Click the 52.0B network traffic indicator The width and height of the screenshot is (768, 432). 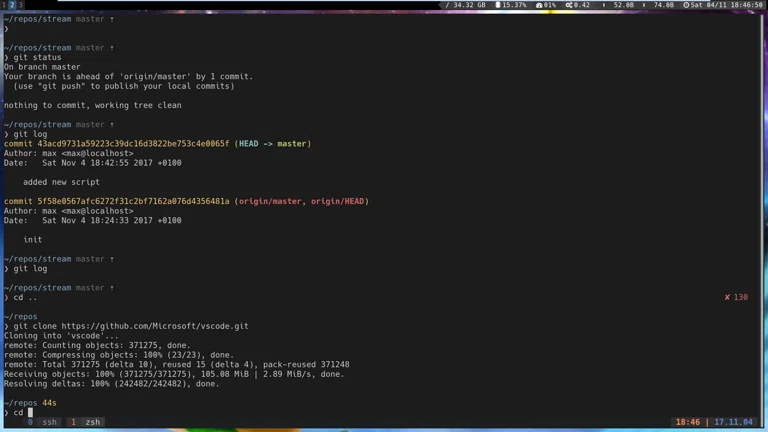[x=618, y=5]
